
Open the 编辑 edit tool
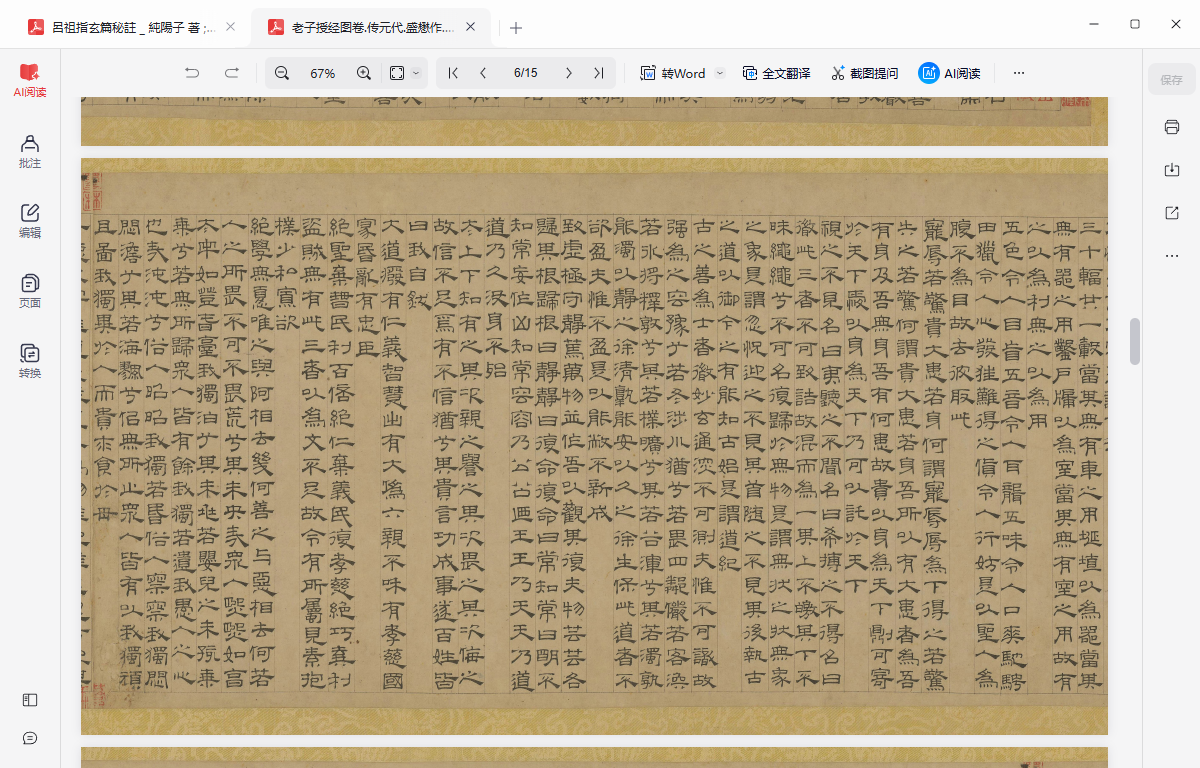(x=30, y=221)
